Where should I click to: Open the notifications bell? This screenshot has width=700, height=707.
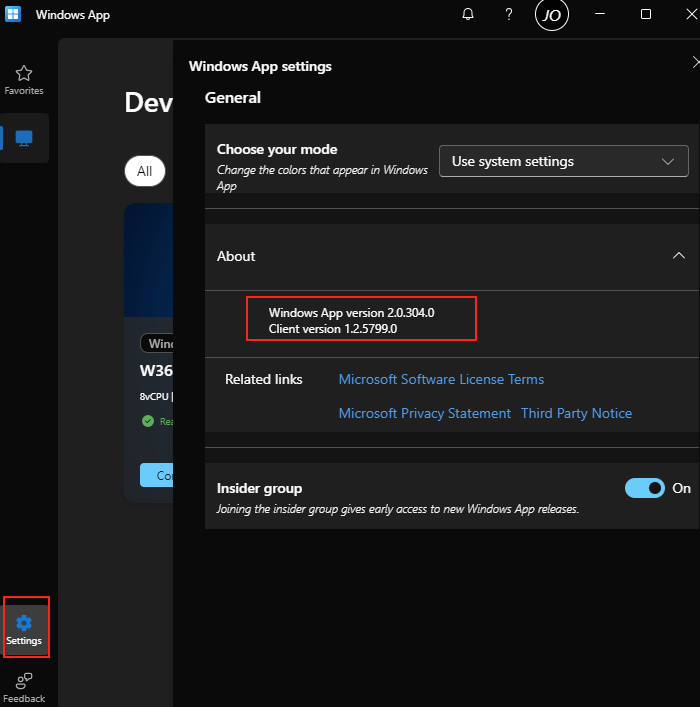[468, 14]
